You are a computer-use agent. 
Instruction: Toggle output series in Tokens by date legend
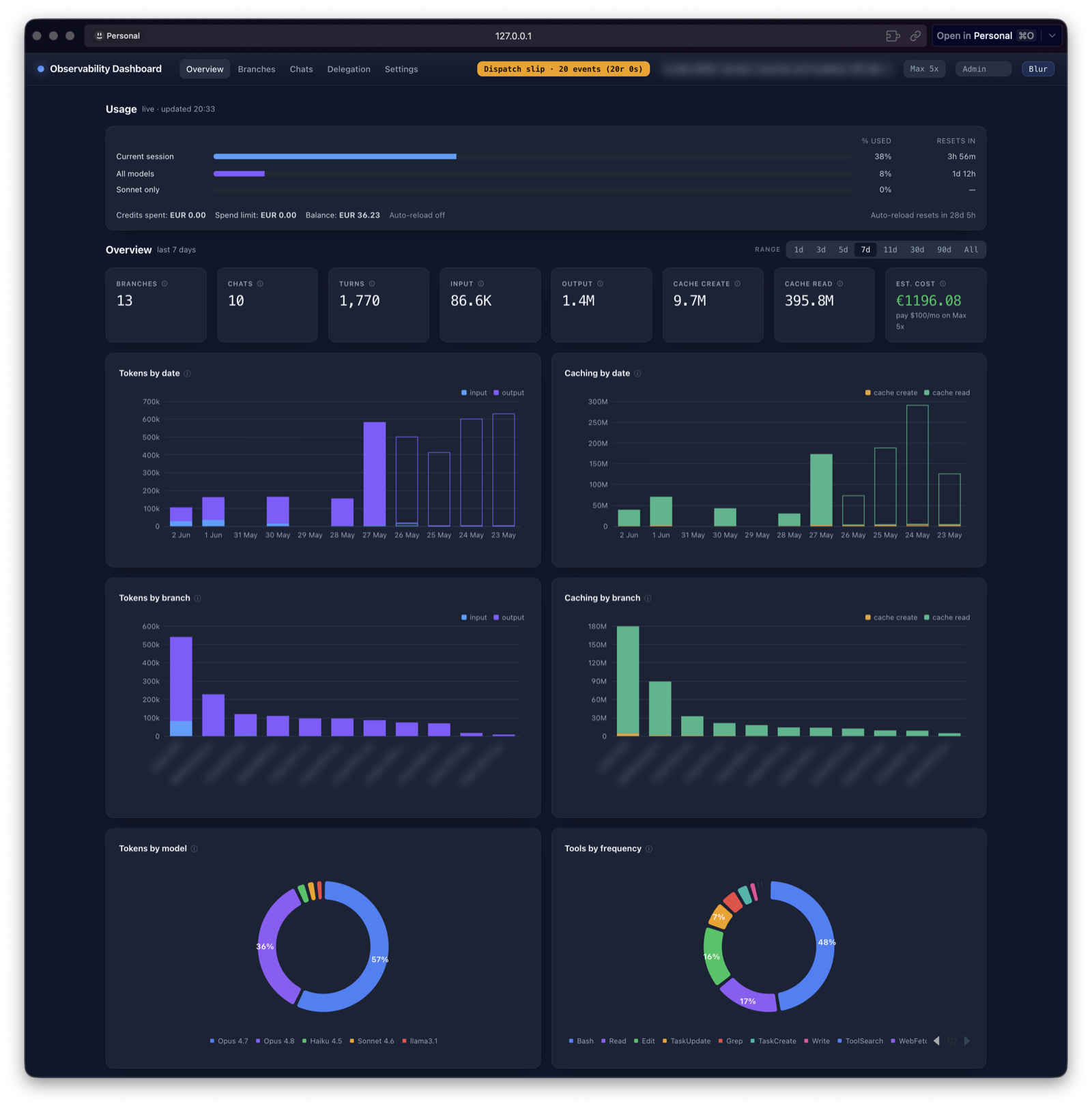tap(509, 393)
